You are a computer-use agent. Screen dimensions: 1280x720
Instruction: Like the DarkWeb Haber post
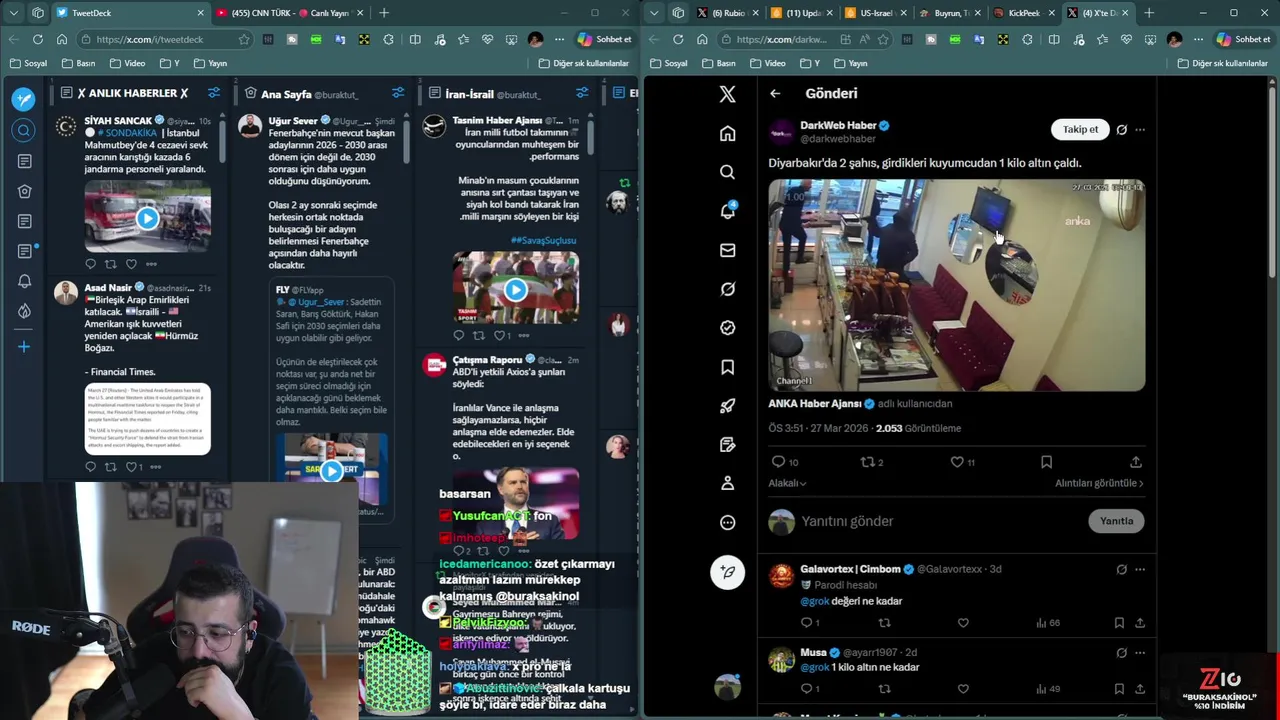pos(957,462)
